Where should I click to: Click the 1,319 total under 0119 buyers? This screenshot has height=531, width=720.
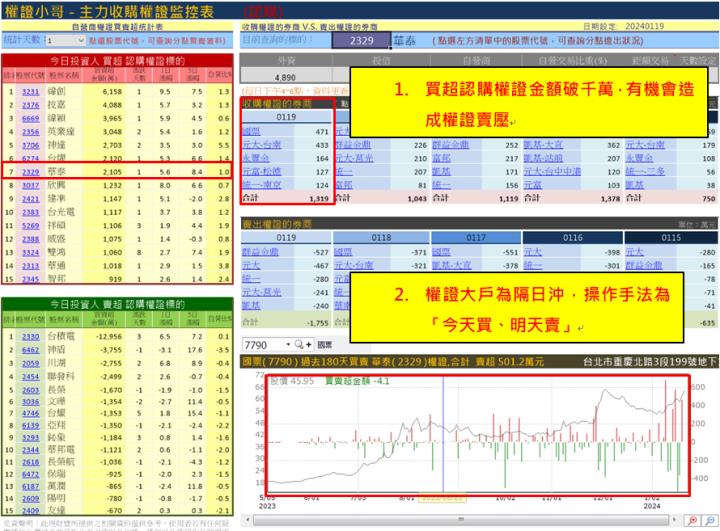coord(319,198)
